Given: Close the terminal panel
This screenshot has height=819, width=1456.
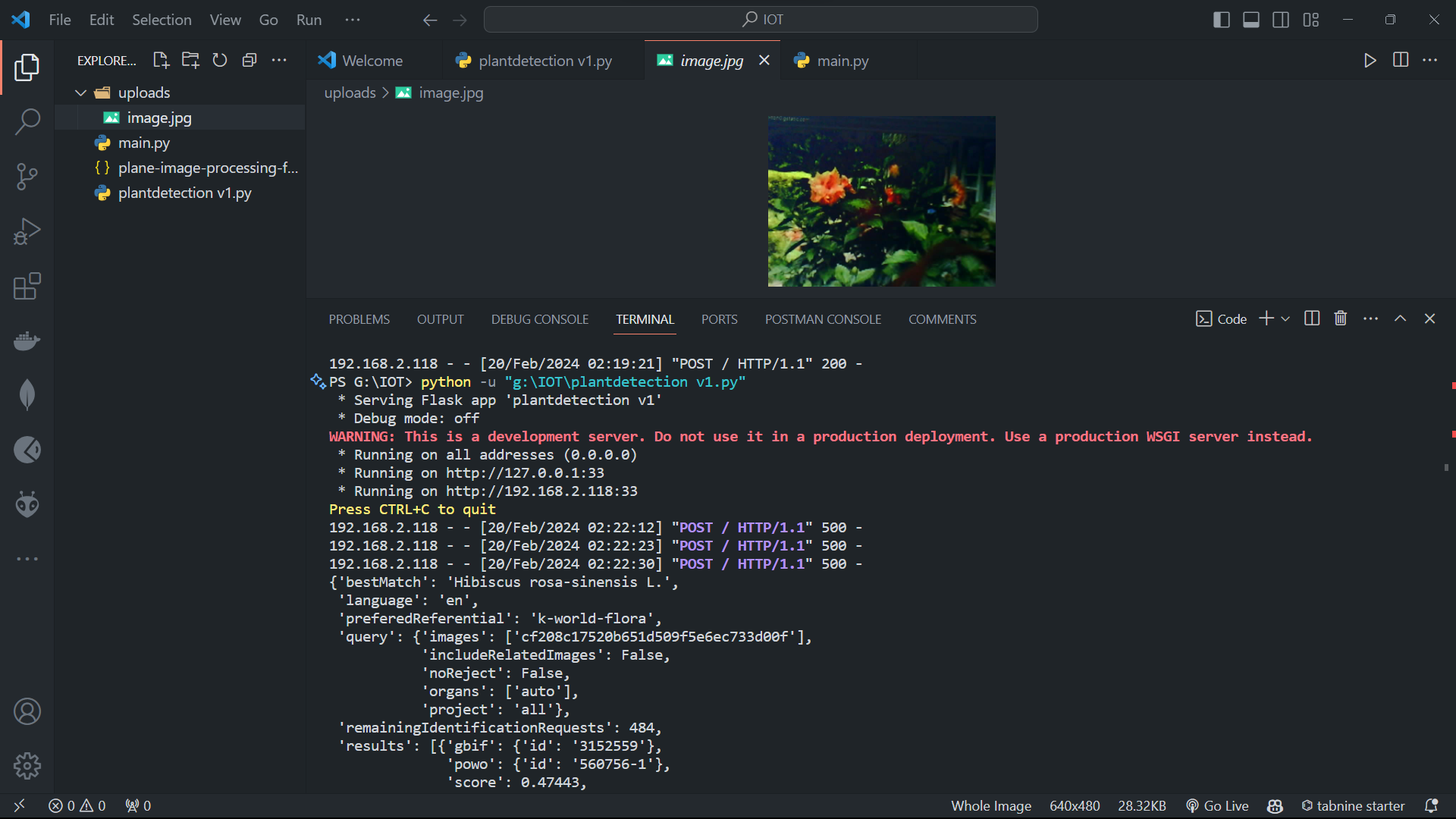Looking at the screenshot, I should [x=1430, y=318].
